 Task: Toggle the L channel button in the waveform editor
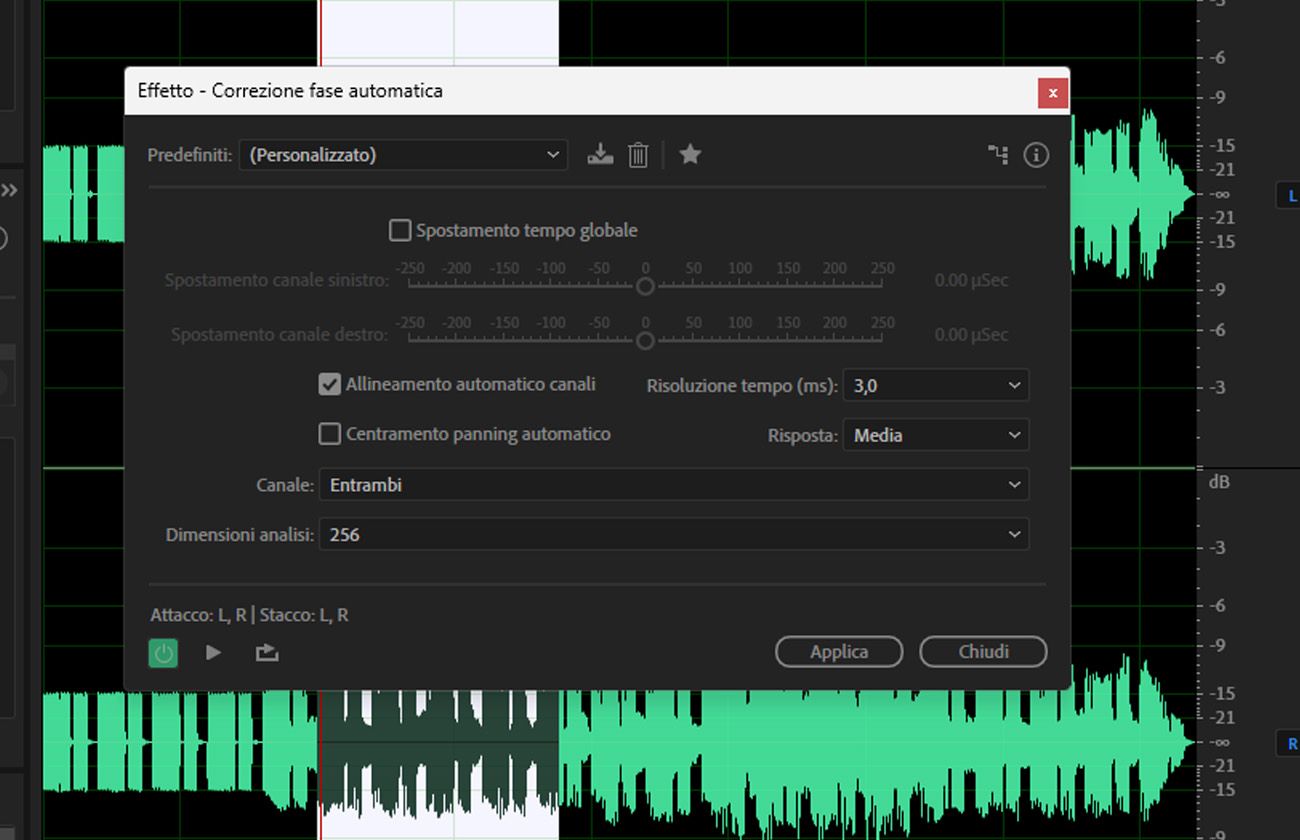[x=1289, y=195]
